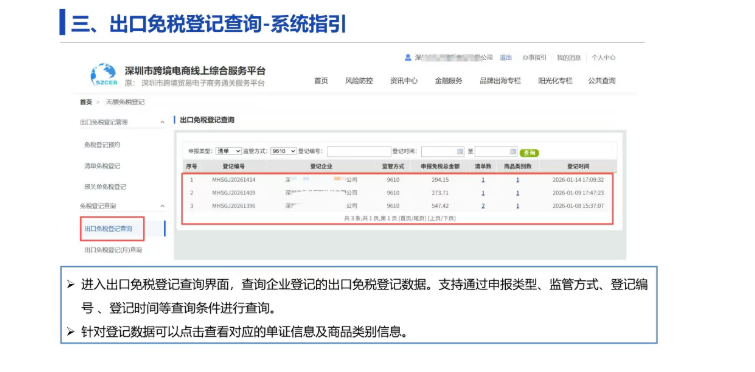The height and width of the screenshot is (372, 755).
Task: Open the 风险防控 navigation item
Action: (x=359, y=81)
